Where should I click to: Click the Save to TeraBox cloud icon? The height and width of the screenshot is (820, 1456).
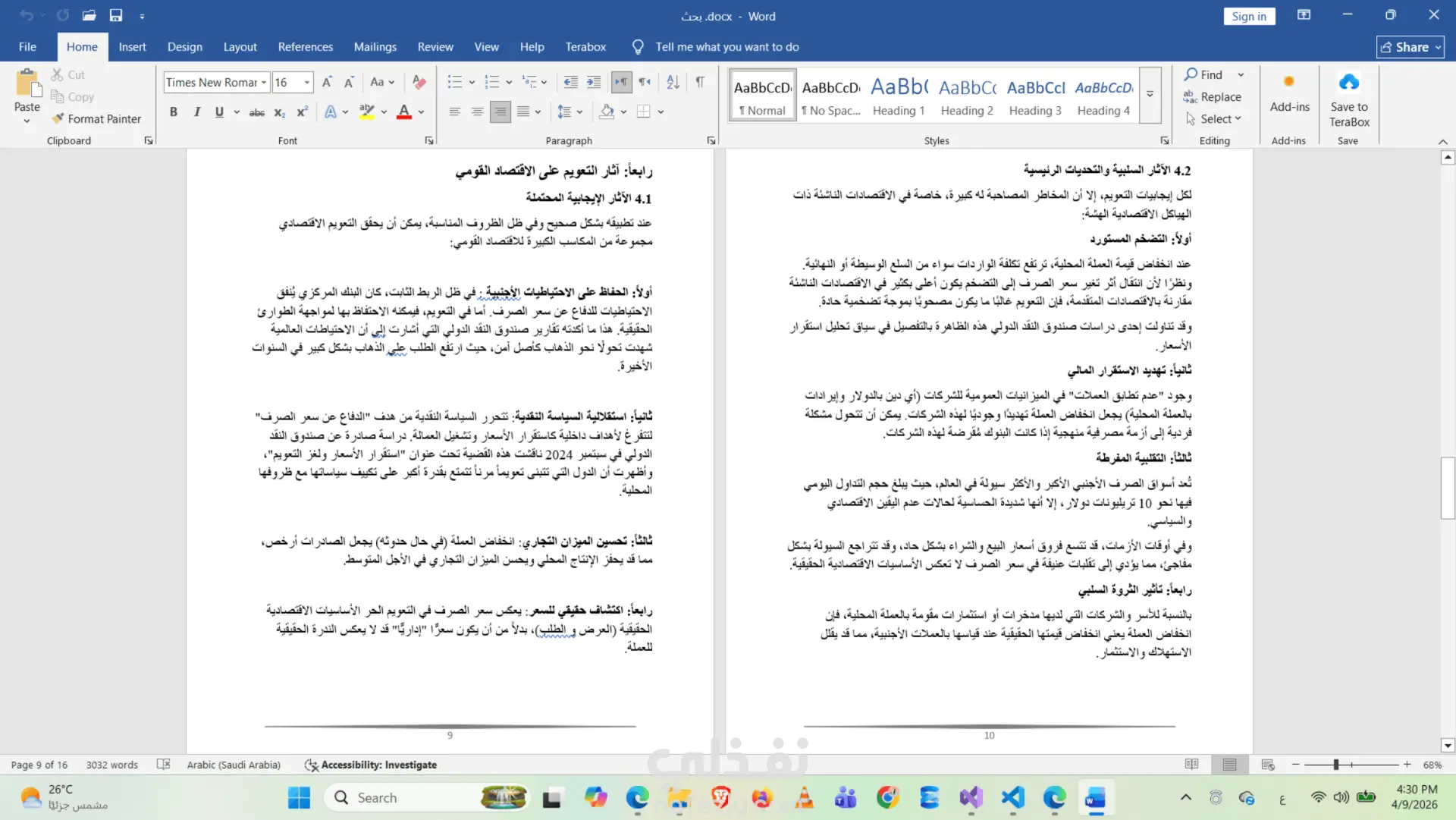[x=1349, y=82]
